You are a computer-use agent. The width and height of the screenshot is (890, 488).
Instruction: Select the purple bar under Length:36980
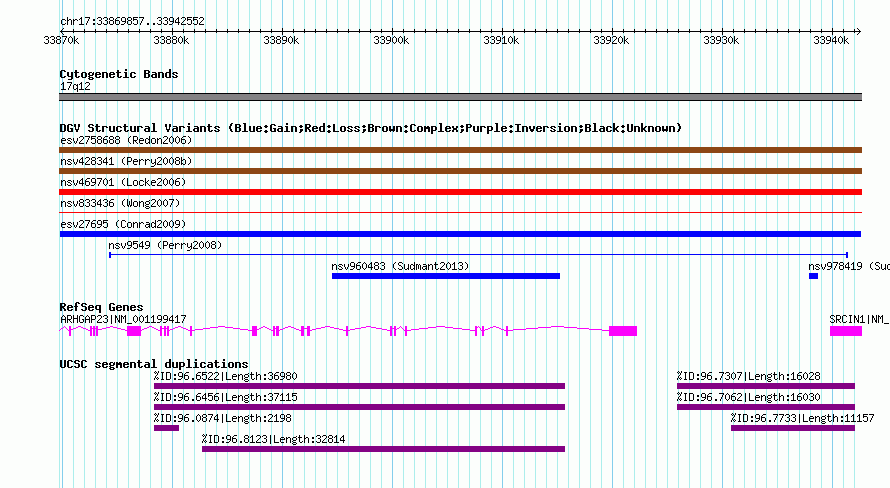(x=359, y=386)
